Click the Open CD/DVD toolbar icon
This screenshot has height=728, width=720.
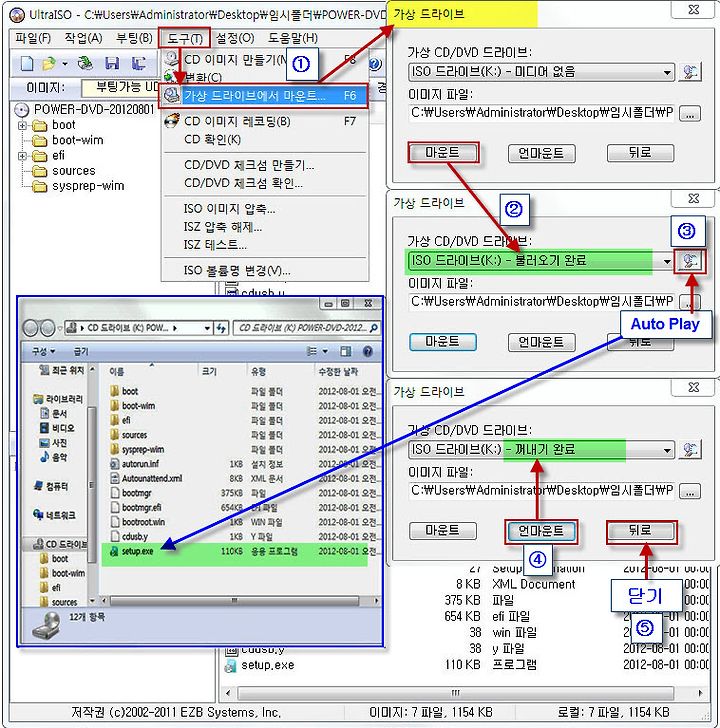[x=85, y=63]
